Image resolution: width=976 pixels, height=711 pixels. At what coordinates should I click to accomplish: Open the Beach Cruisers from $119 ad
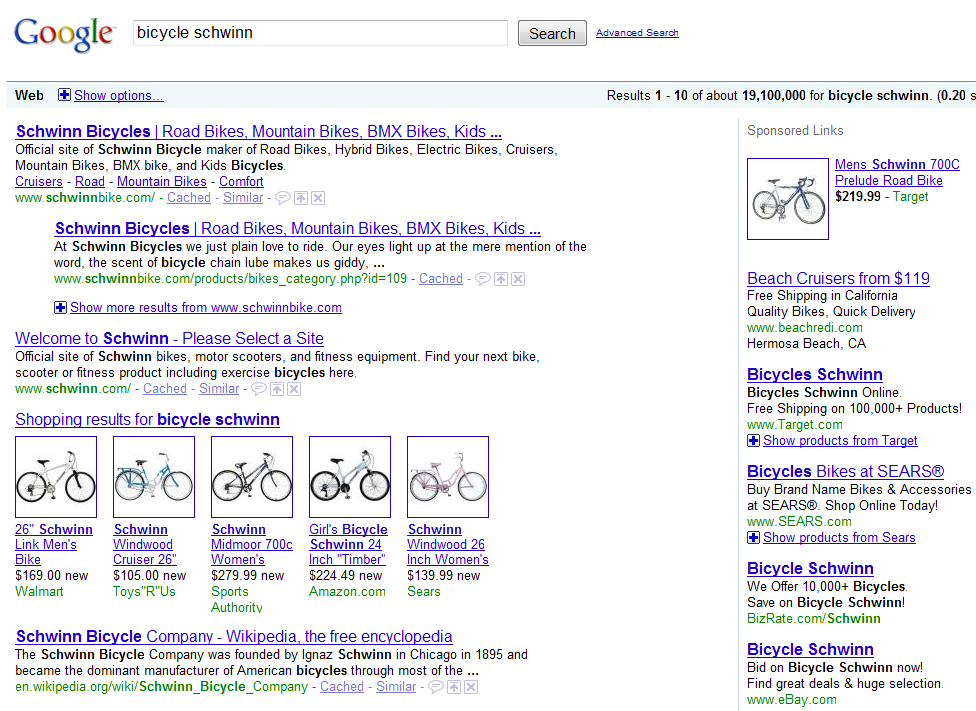838,278
